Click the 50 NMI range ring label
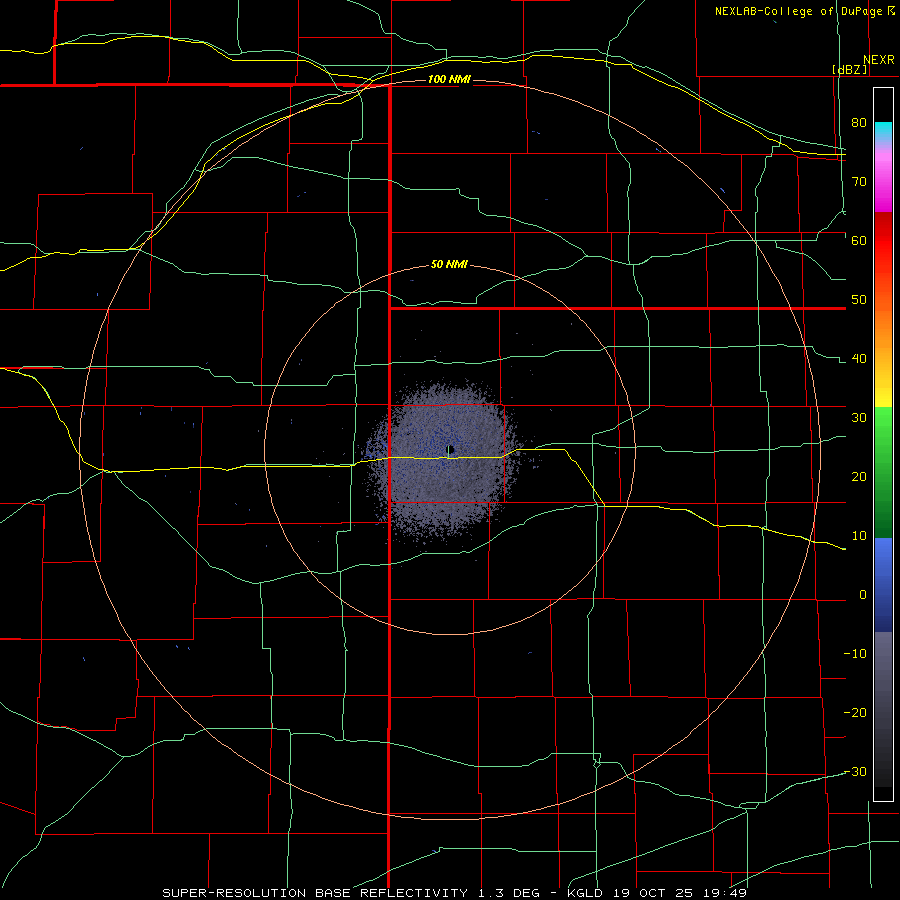 pos(449,265)
